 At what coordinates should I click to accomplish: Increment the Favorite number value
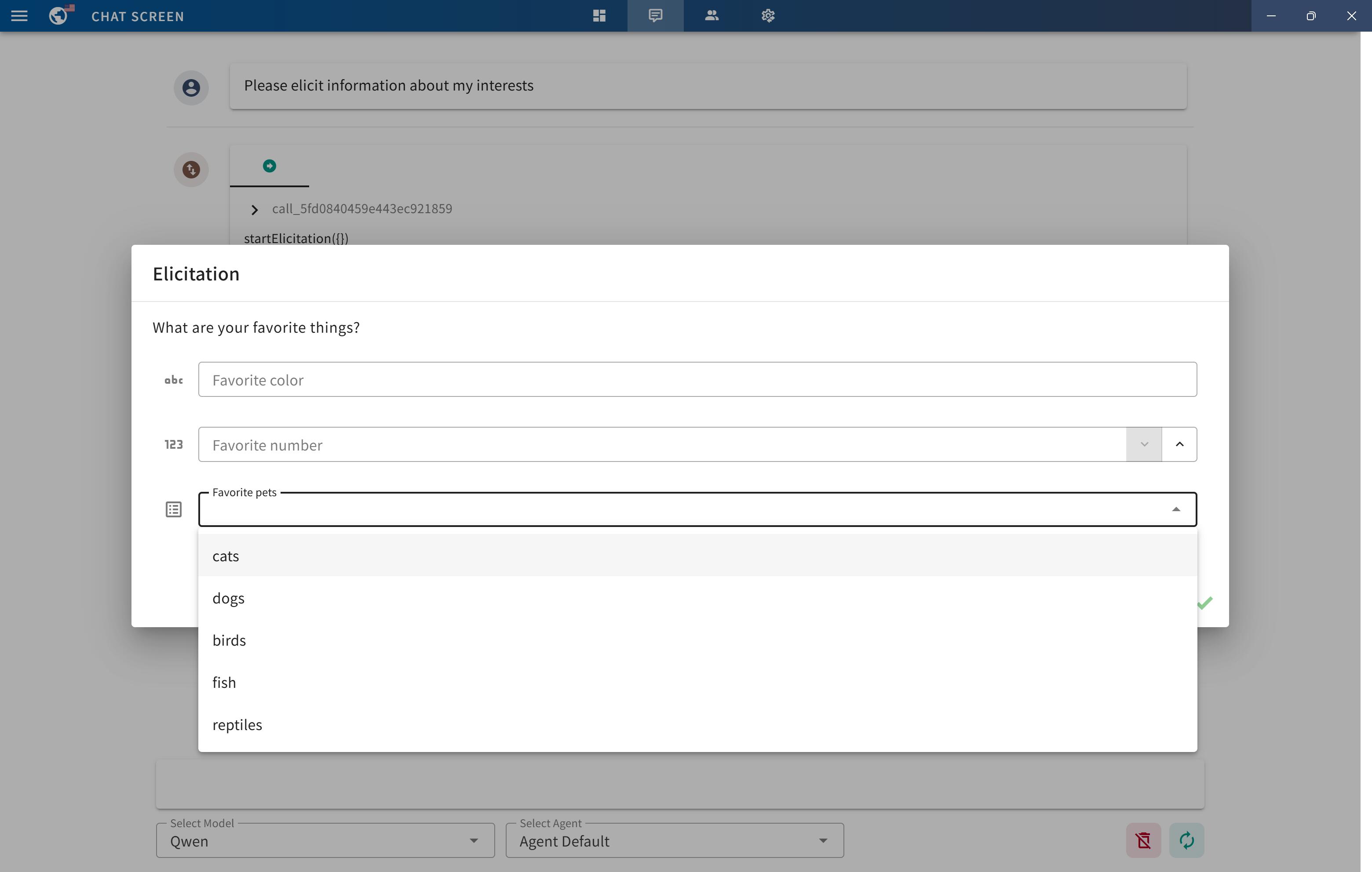click(1179, 444)
